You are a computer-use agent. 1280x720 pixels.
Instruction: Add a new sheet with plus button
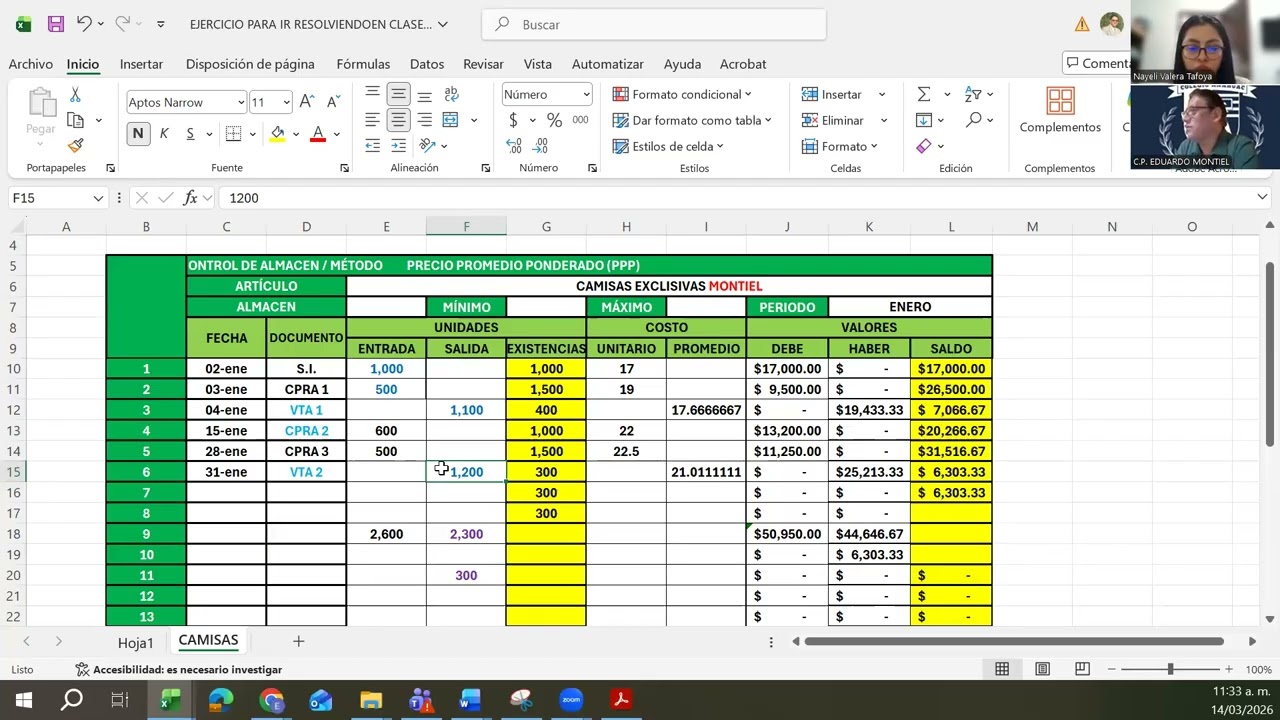click(298, 641)
